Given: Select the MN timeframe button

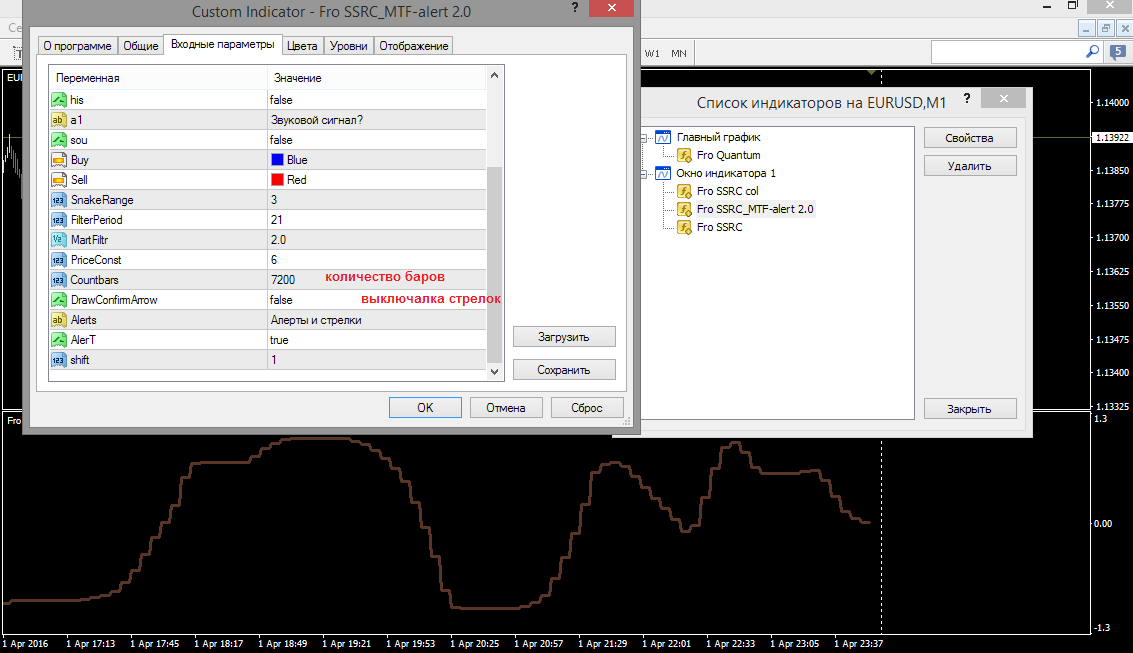Looking at the screenshot, I should (678, 53).
